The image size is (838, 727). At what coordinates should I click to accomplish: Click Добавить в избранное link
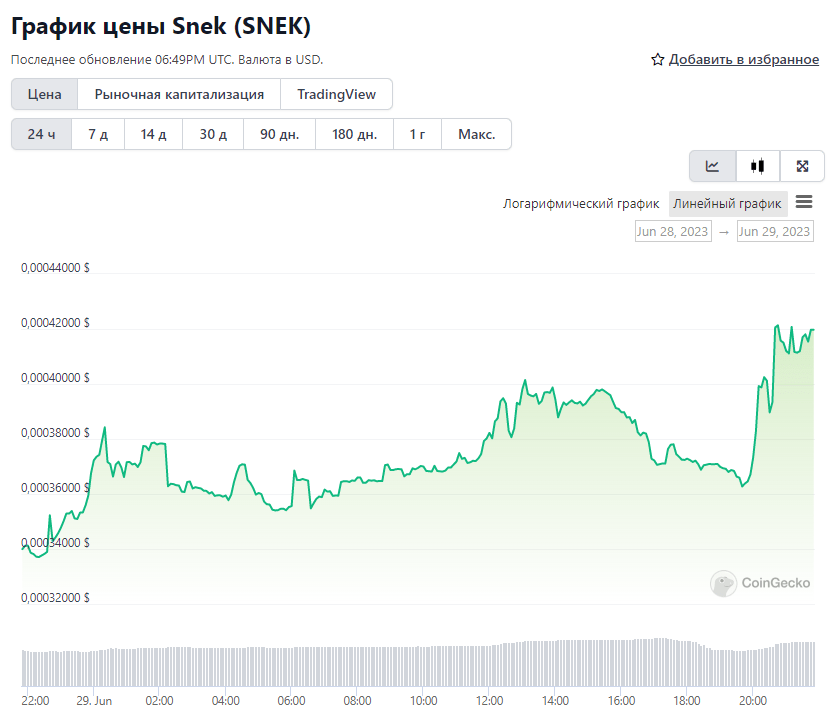(x=743, y=59)
